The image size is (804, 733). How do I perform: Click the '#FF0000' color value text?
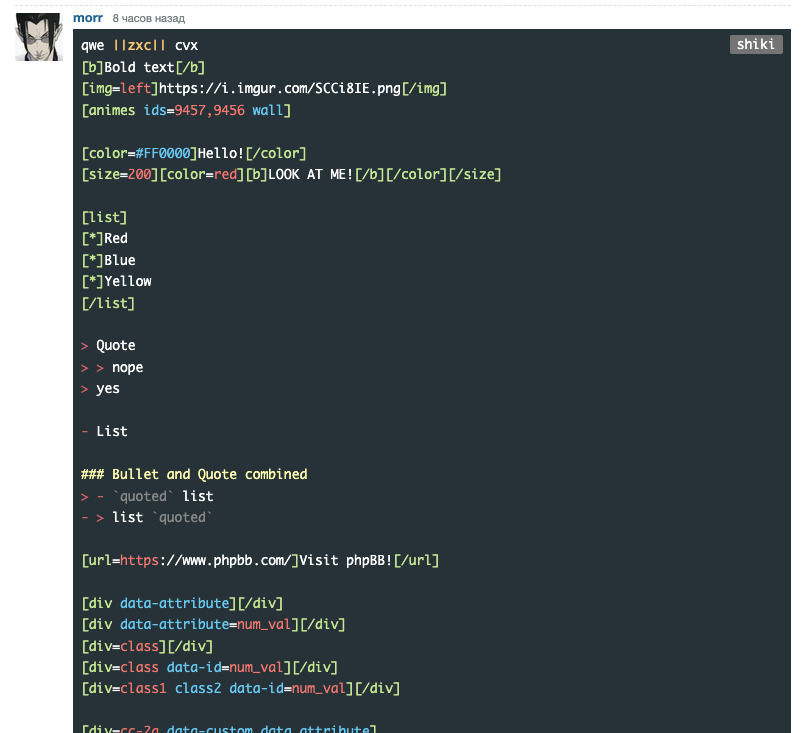click(159, 153)
